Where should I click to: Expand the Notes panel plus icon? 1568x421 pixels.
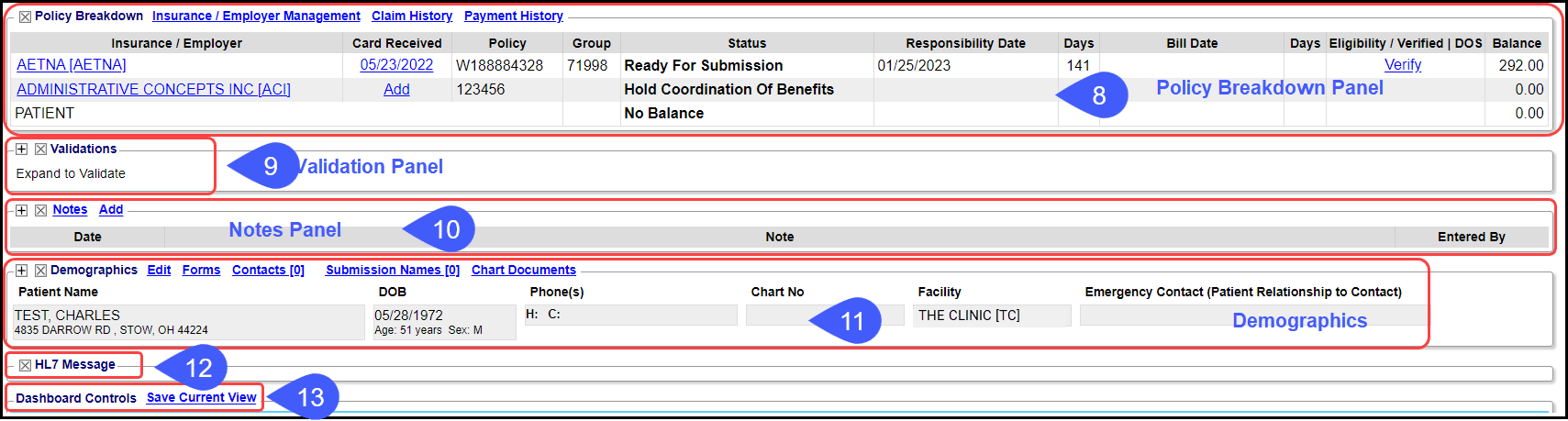[x=22, y=210]
